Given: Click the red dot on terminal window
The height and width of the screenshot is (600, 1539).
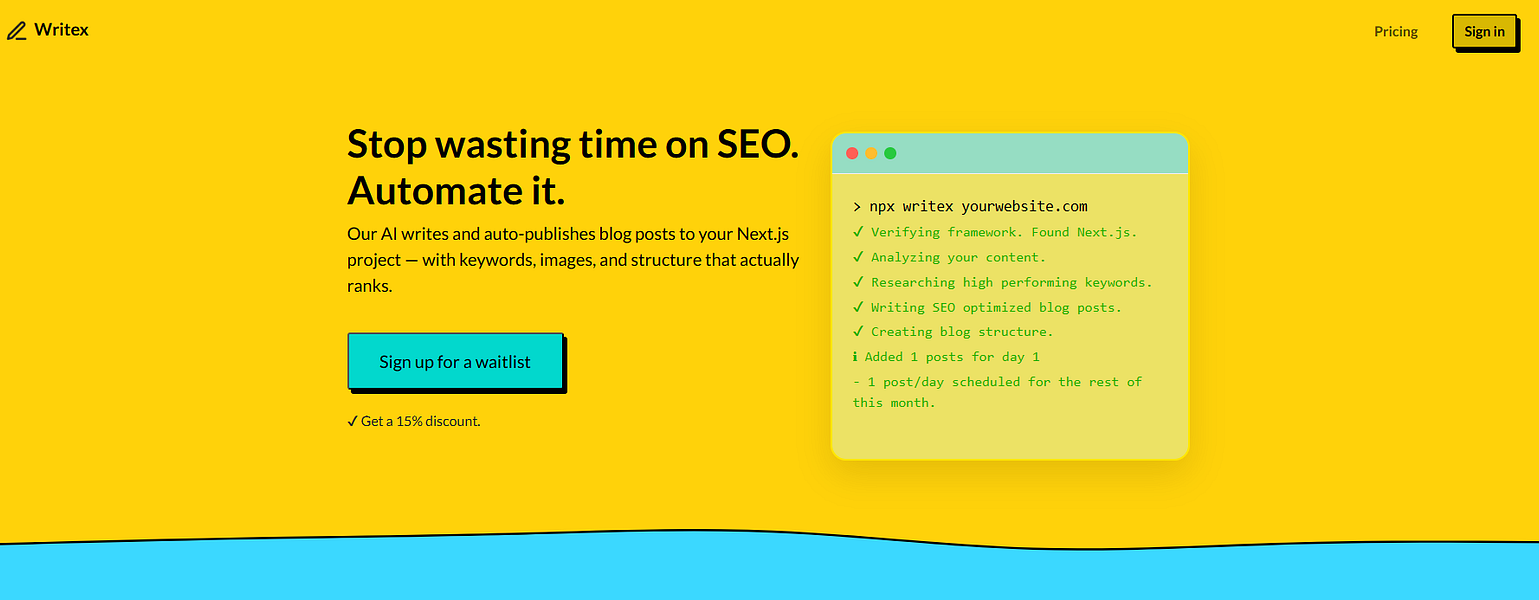Looking at the screenshot, I should click(x=852, y=153).
